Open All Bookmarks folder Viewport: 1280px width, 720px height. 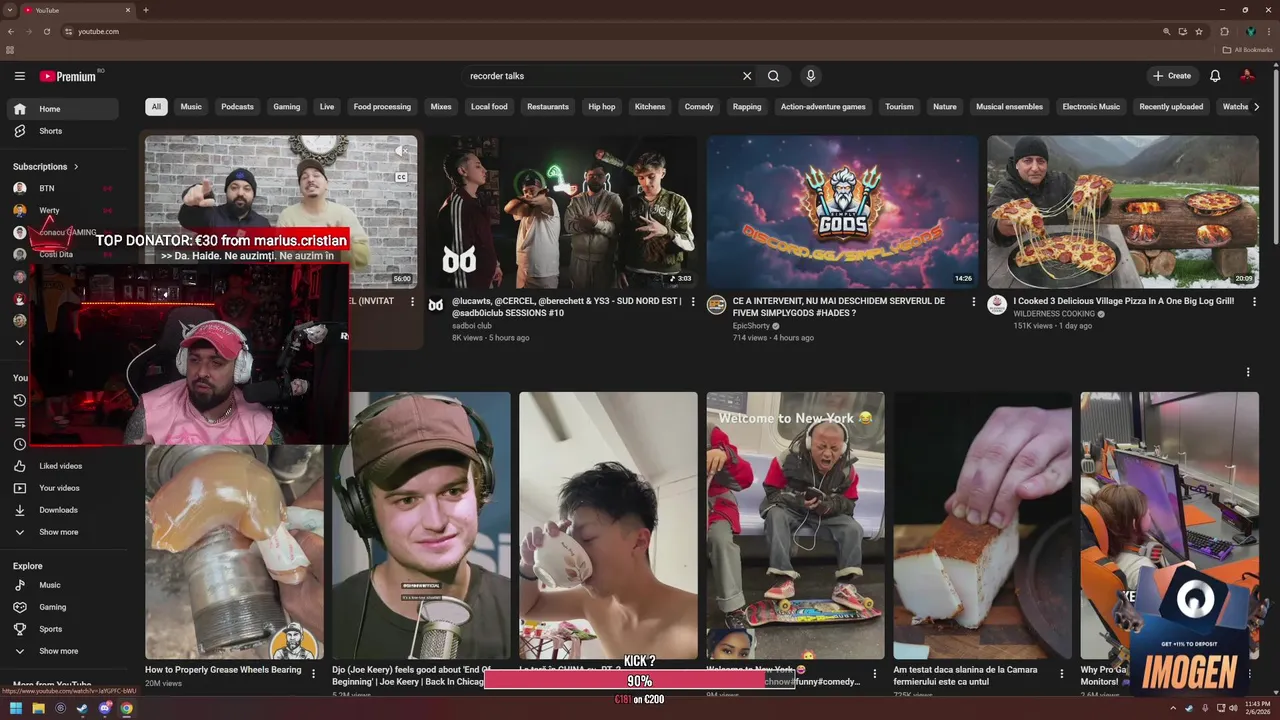1248,50
